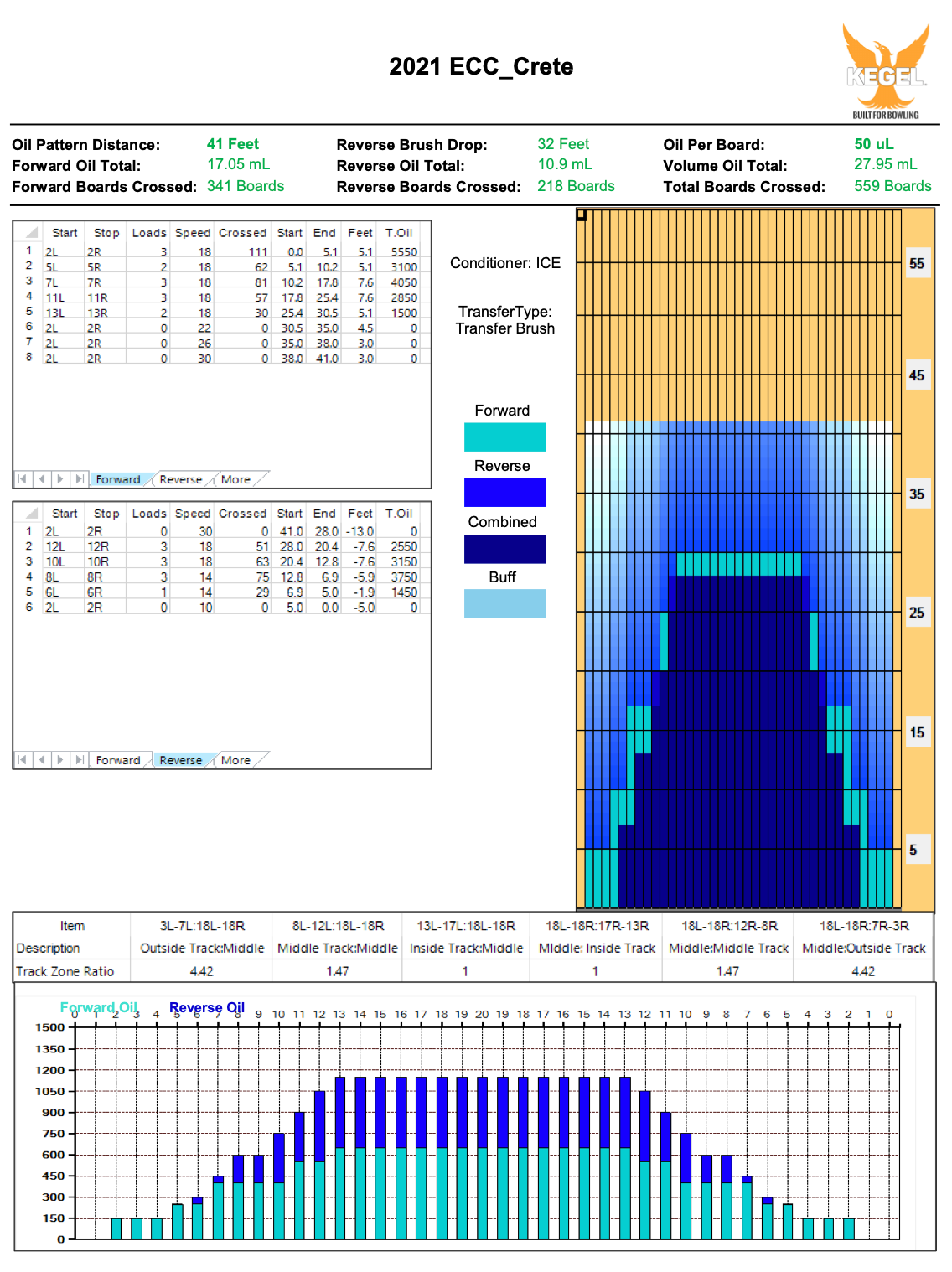Go to next sheet in forward table
The width and height of the screenshot is (952, 1272).
(59, 479)
